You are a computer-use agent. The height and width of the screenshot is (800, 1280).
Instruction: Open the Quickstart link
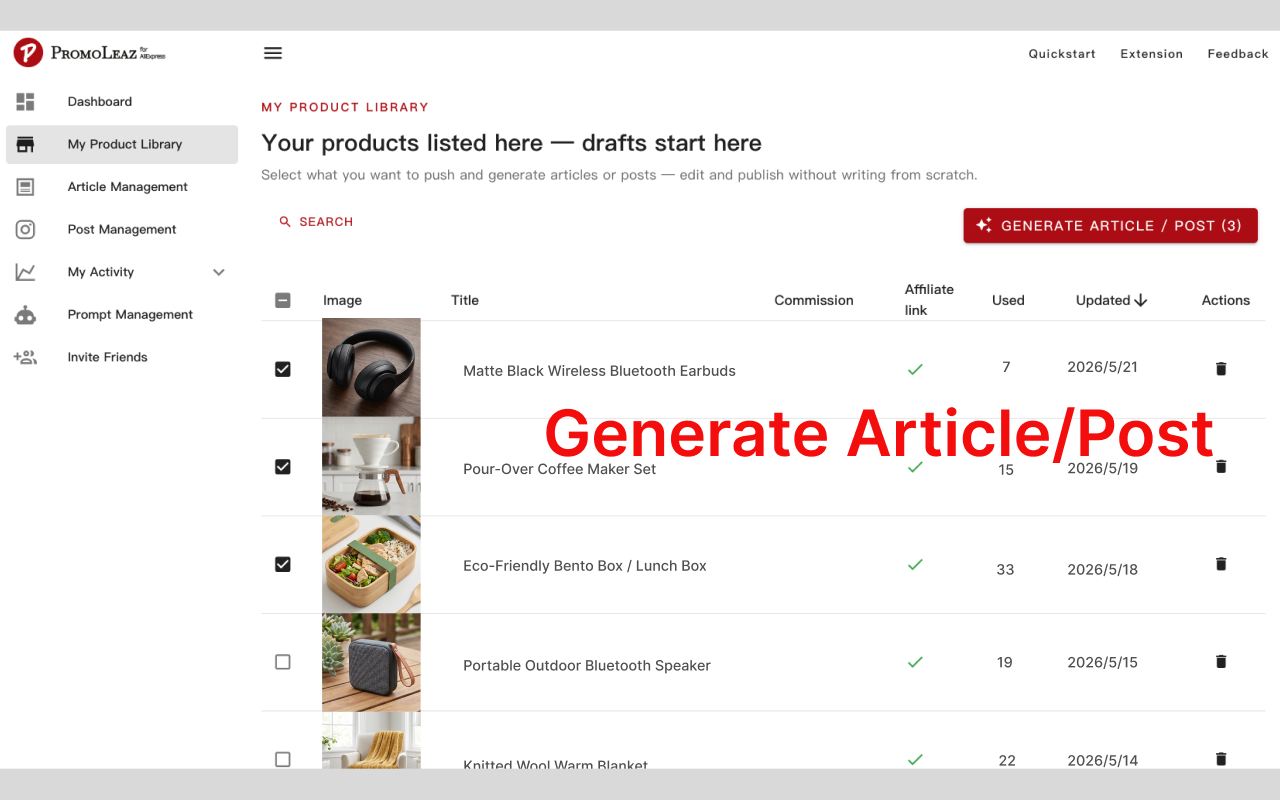[1062, 54]
